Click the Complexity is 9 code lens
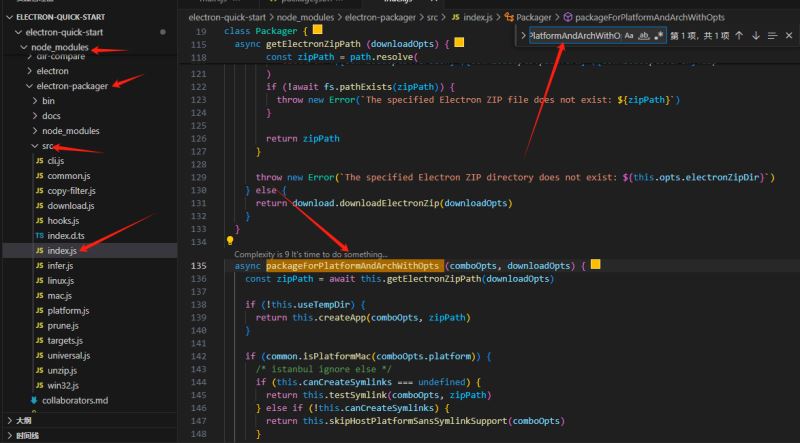Screen dimensions: 800x443 click(x=311, y=254)
